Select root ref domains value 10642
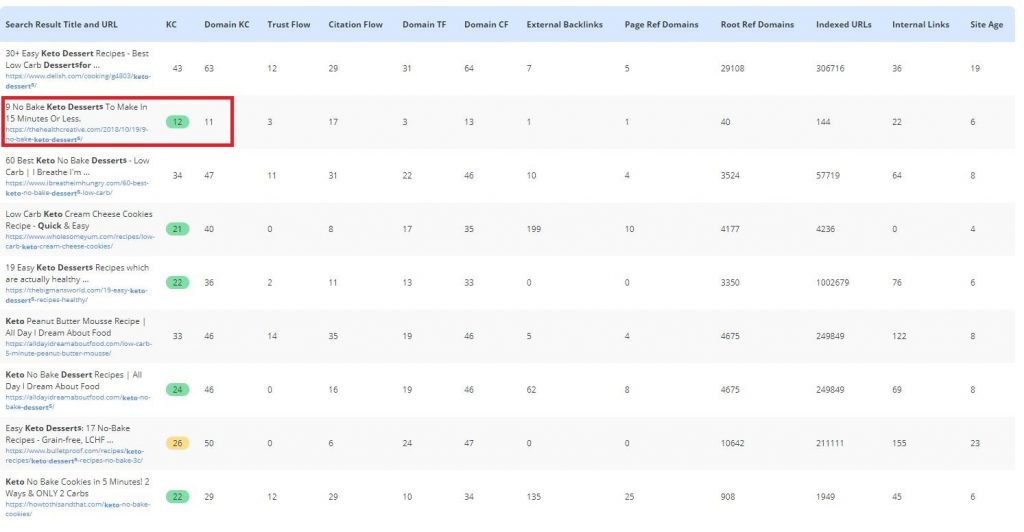Screen dimensions: 1024x532 [732, 443]
